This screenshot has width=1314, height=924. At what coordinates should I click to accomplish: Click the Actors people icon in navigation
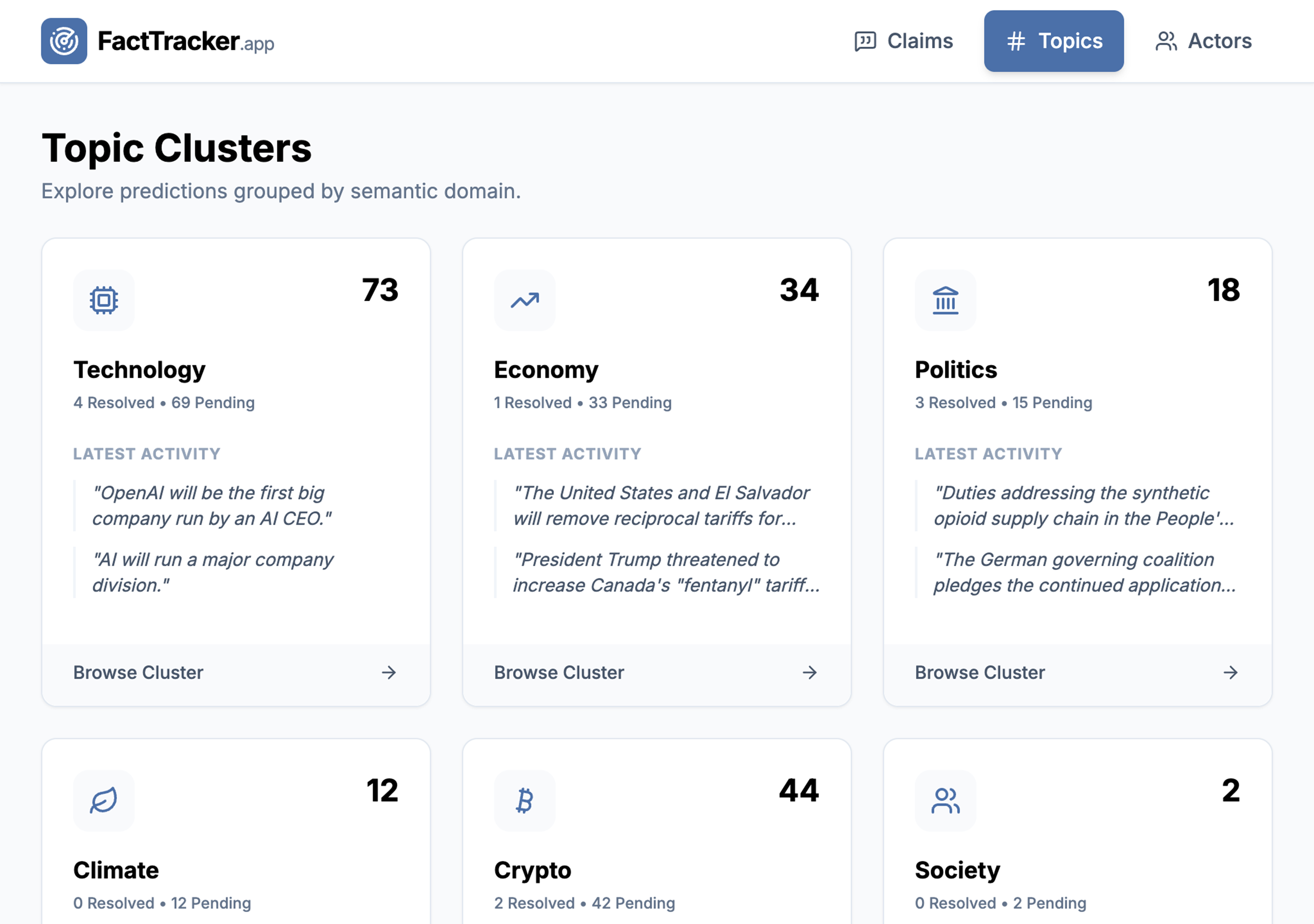pos(1166,41)
